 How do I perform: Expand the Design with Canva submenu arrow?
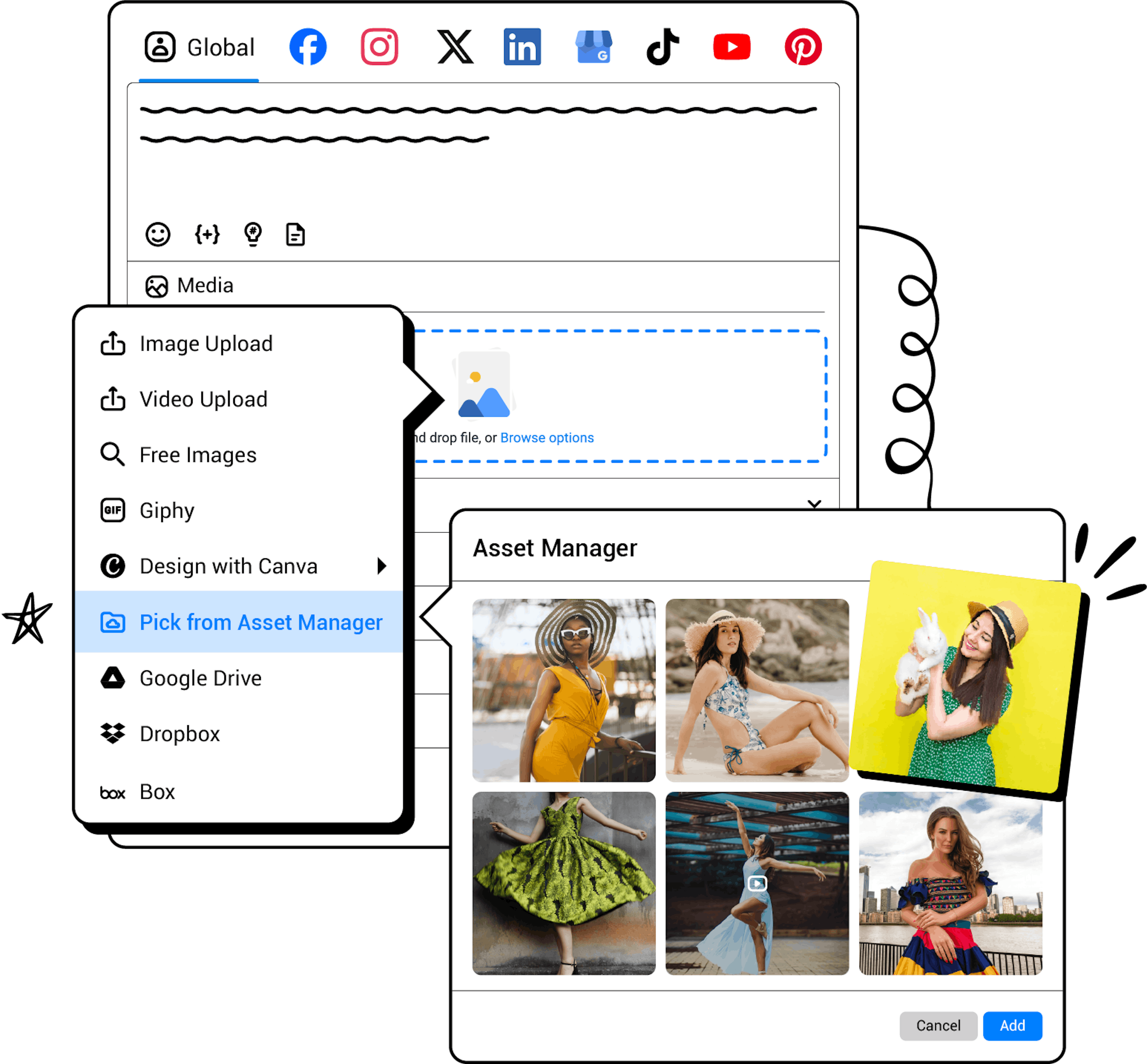tap(381, 566)
